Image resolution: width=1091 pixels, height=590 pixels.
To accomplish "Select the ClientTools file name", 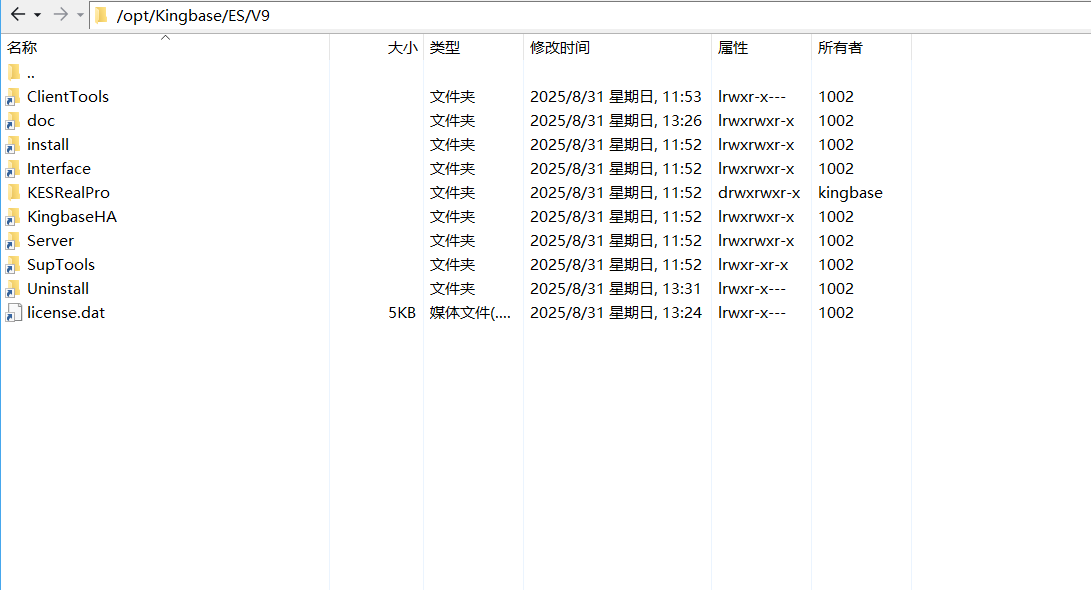I will [67, 97].
